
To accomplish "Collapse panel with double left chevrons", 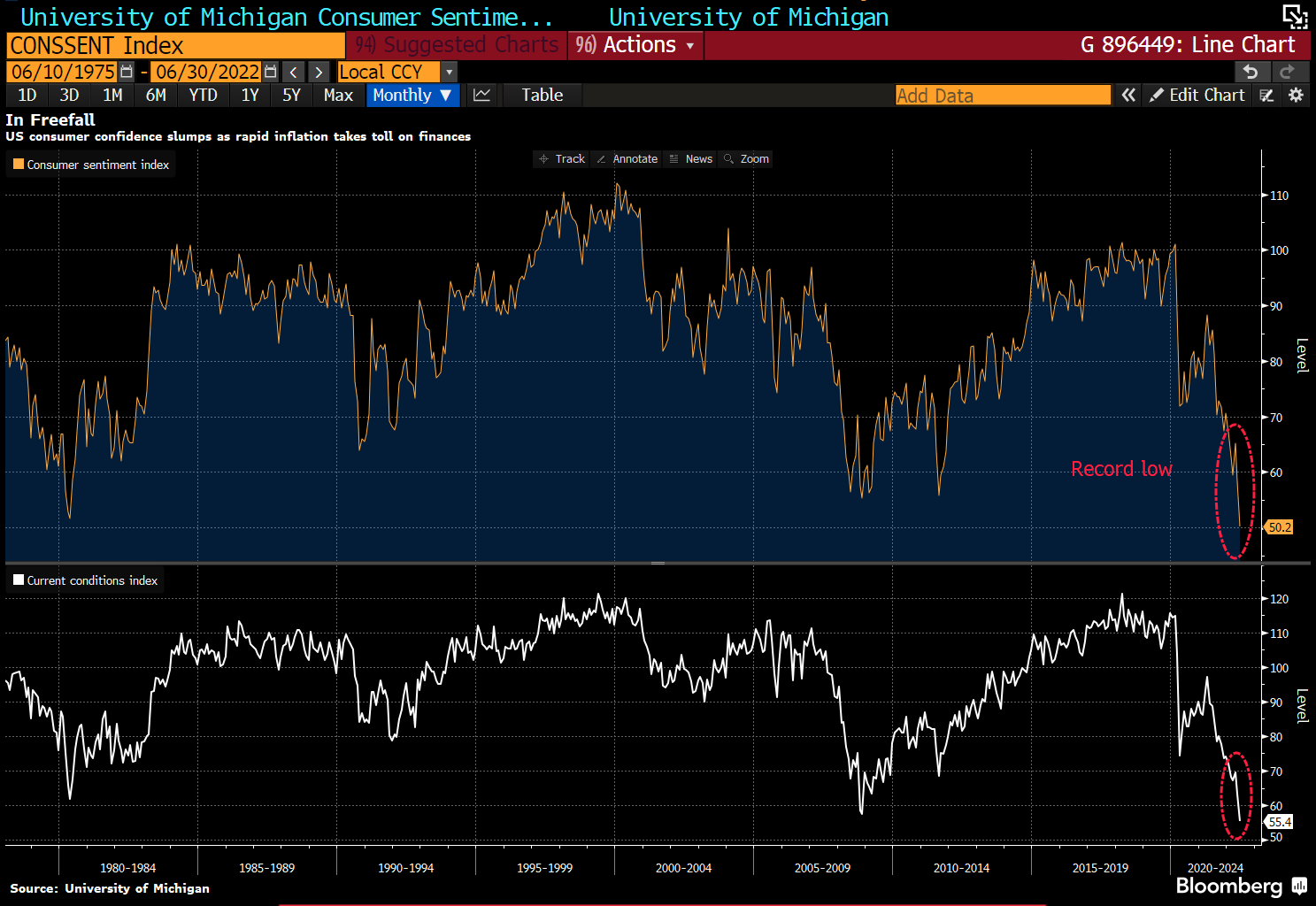I will (1128, 95).
